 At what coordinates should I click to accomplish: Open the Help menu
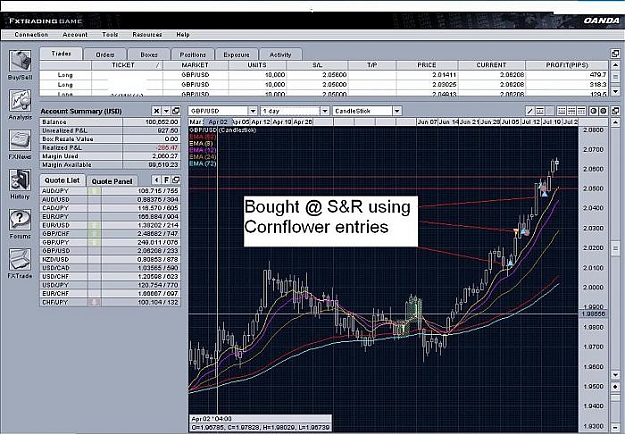pyautogui.click(x=183, y=35)
